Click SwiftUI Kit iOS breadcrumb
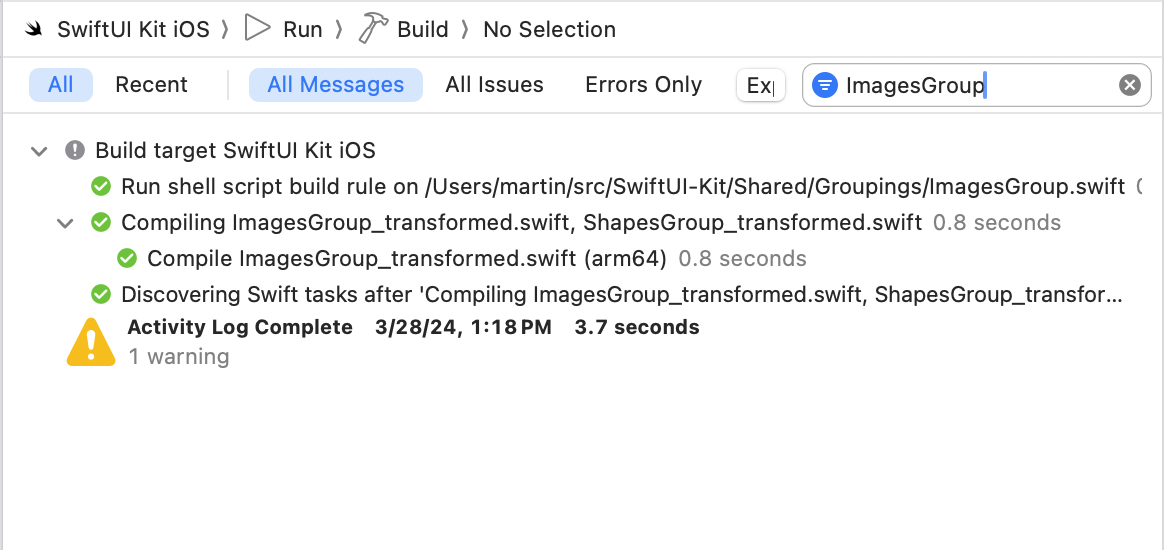The width and height of the screenshot is (1164, 550). click(x=134, y=30)
